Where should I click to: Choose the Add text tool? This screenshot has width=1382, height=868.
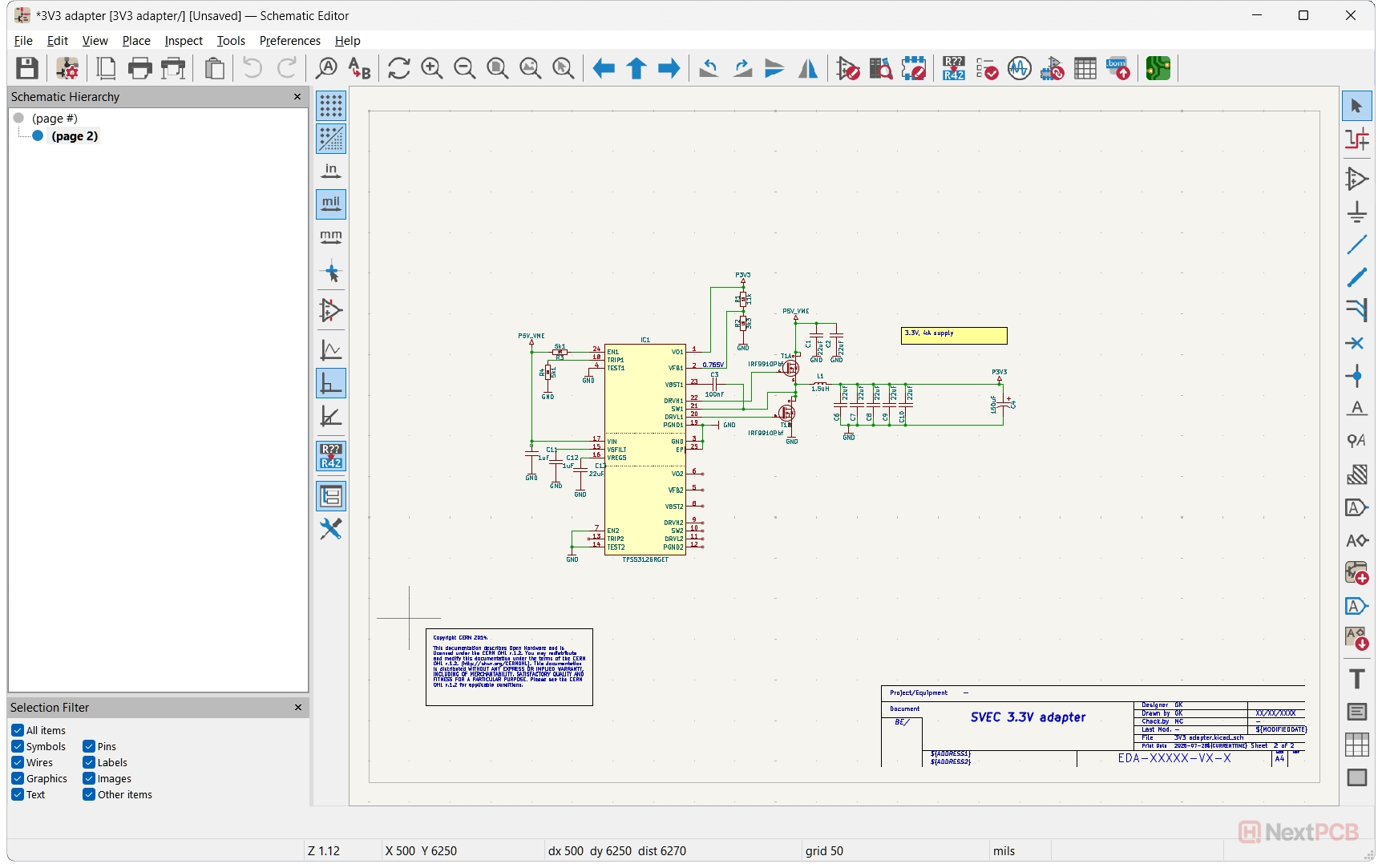[1356, 679]
